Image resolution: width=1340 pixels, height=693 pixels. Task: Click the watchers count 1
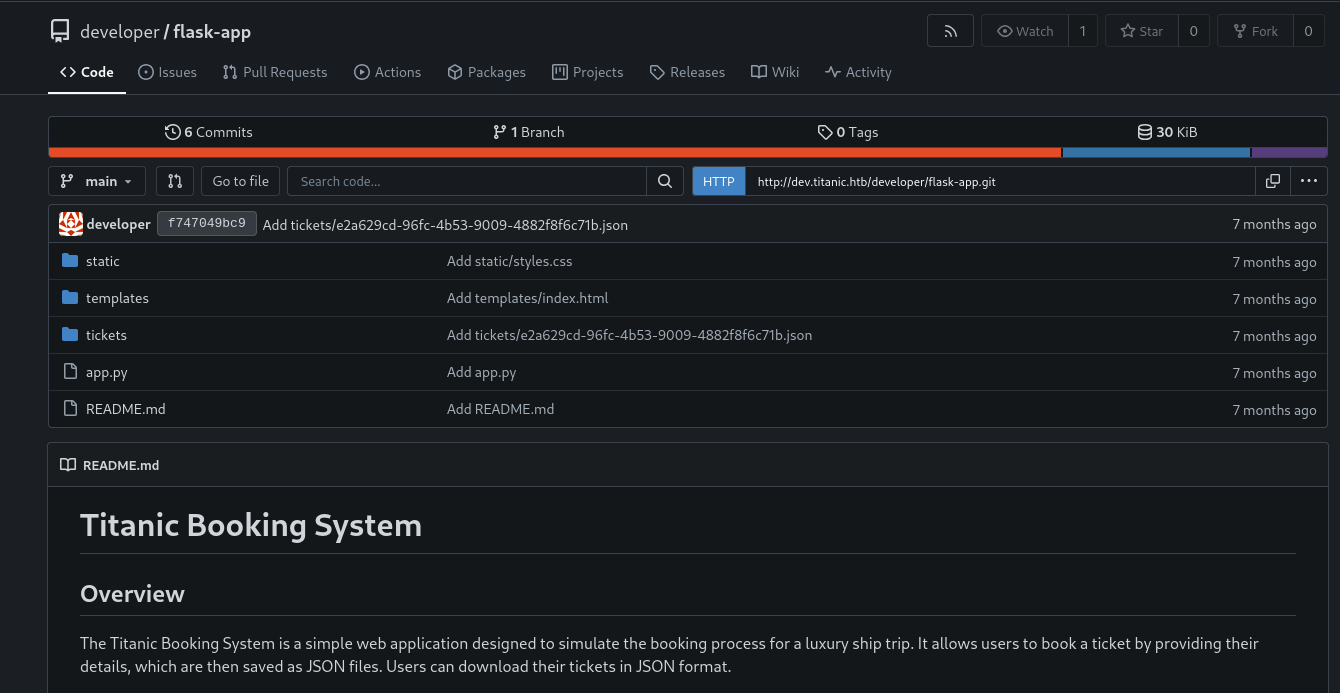pyautogui.click(x=1082, y=31)
